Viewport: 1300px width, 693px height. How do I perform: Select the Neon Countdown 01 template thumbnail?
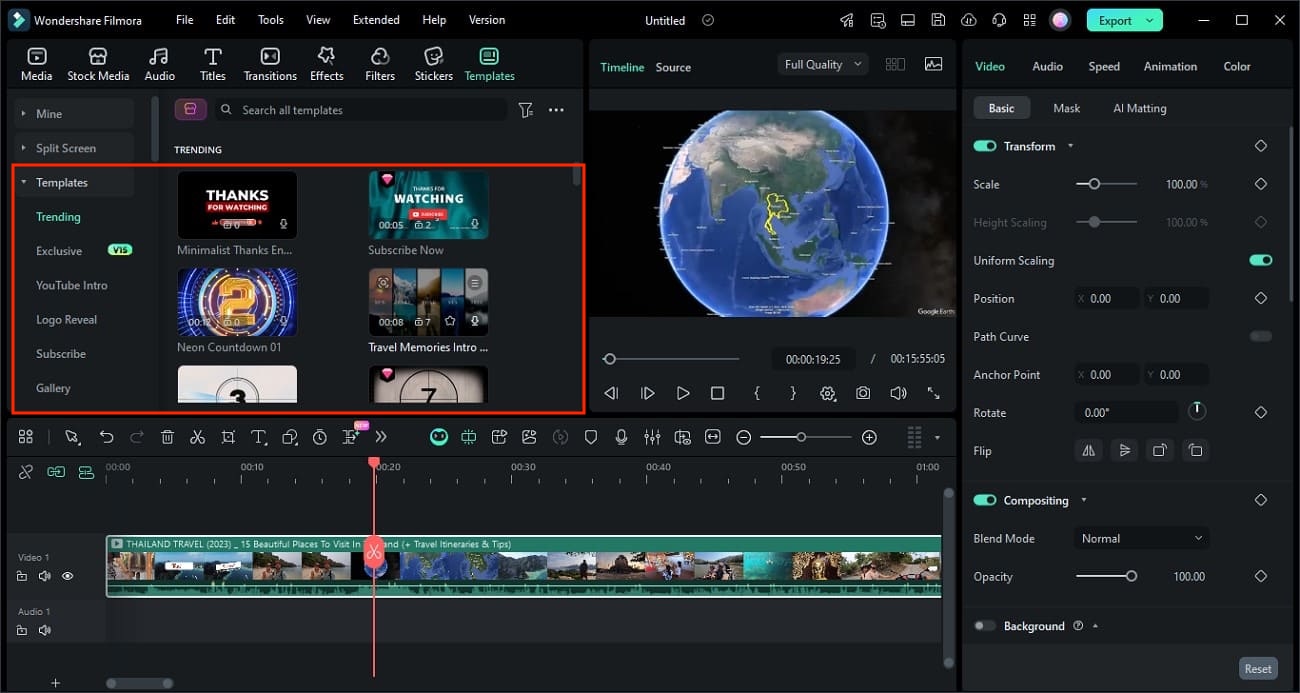pos(237,301)
